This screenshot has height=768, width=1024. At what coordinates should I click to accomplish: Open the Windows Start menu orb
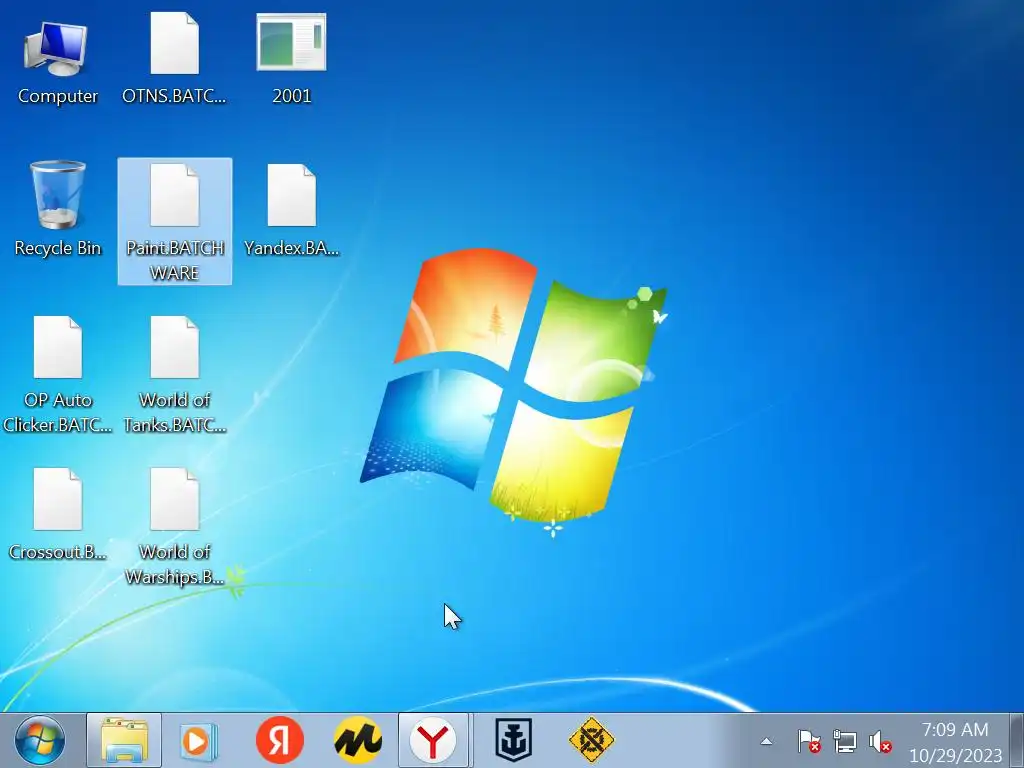click(40, 741)
